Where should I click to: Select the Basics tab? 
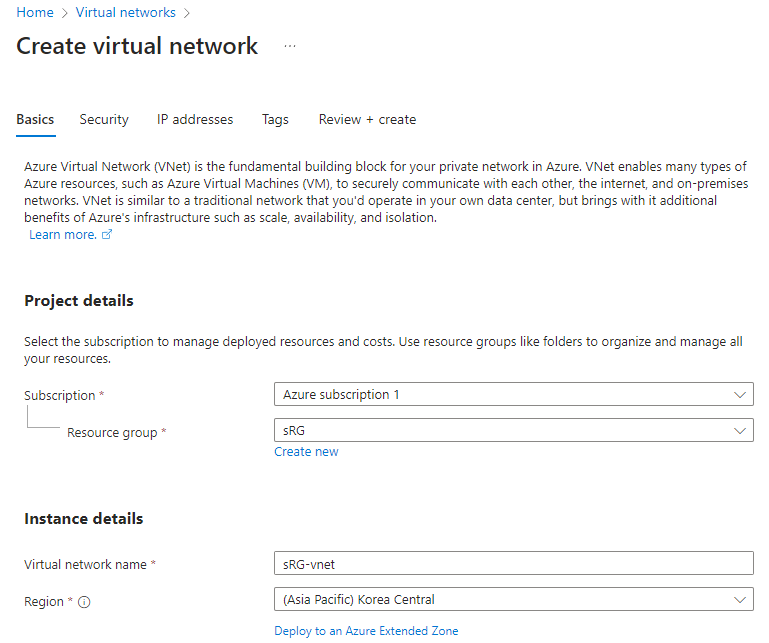[35, 119]
